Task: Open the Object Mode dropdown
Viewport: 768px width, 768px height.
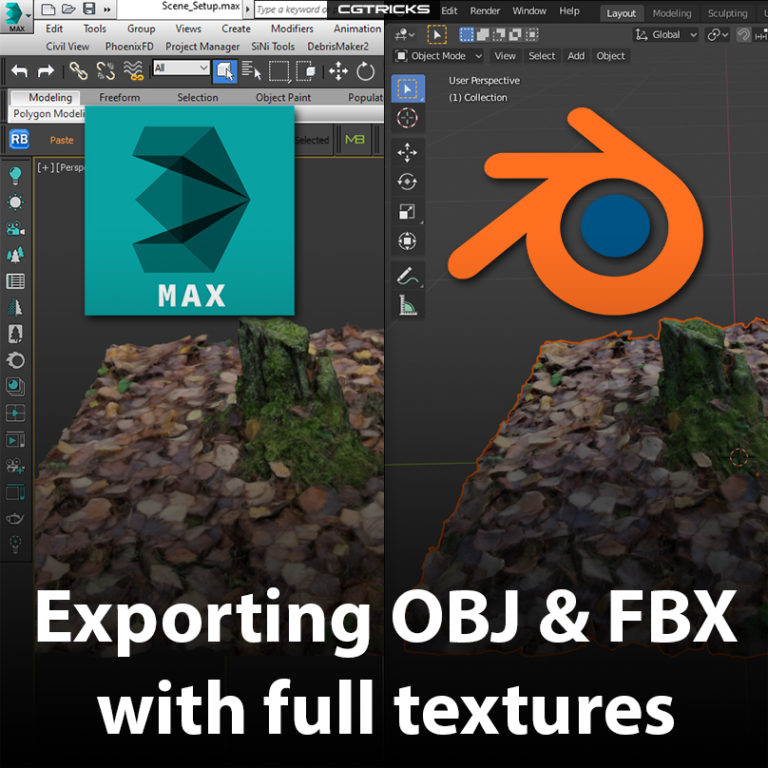Action: point(439,56)
